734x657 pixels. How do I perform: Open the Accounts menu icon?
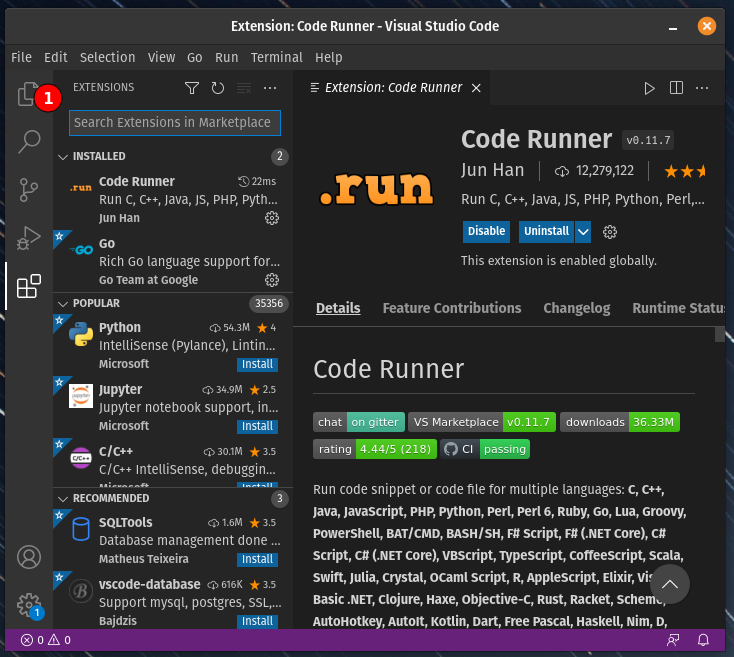pyautogui.click(x=29, y=557)
